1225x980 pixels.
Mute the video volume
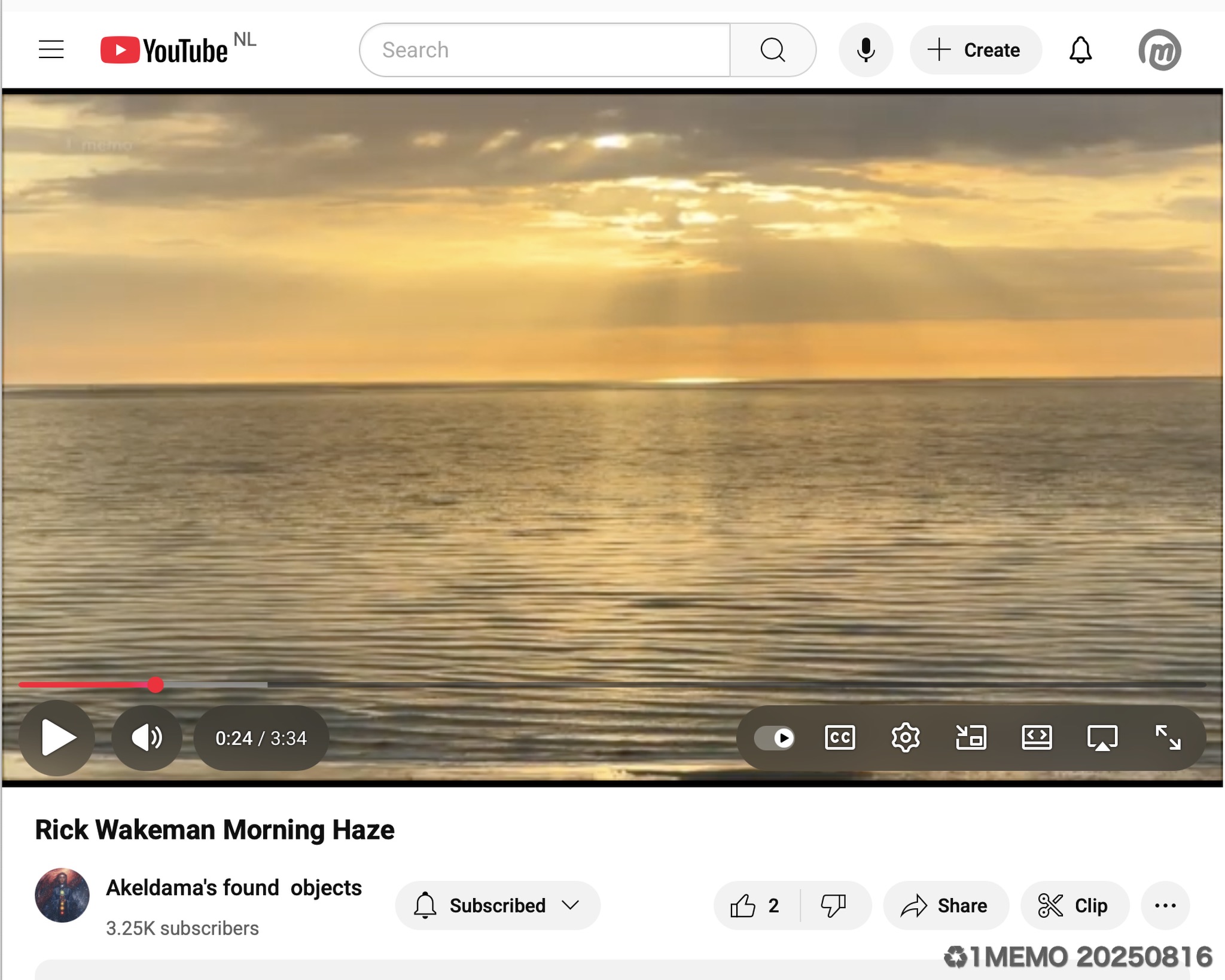147,737
